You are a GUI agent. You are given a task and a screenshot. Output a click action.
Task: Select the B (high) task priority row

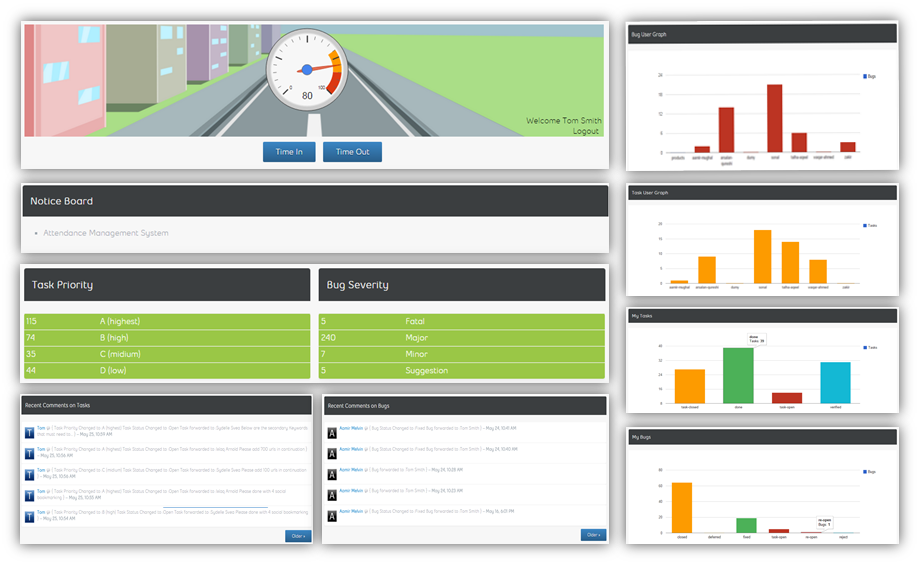(167, 337)
